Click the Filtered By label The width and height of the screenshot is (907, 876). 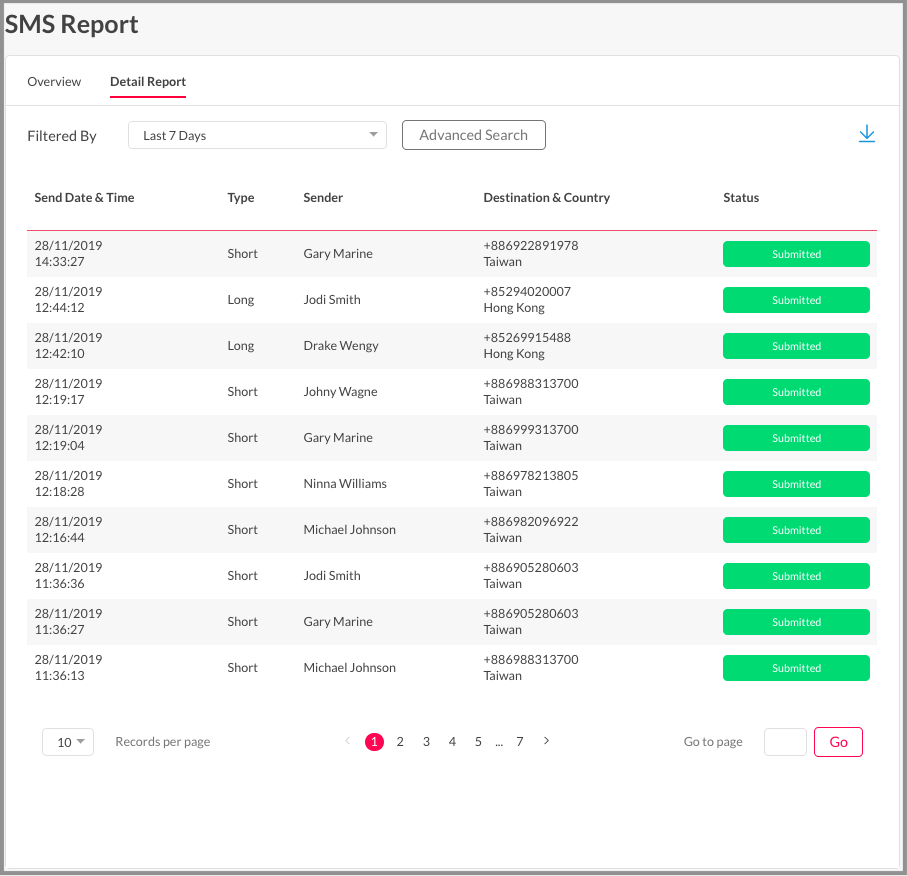pyautogui.click(x=62, y=136)
